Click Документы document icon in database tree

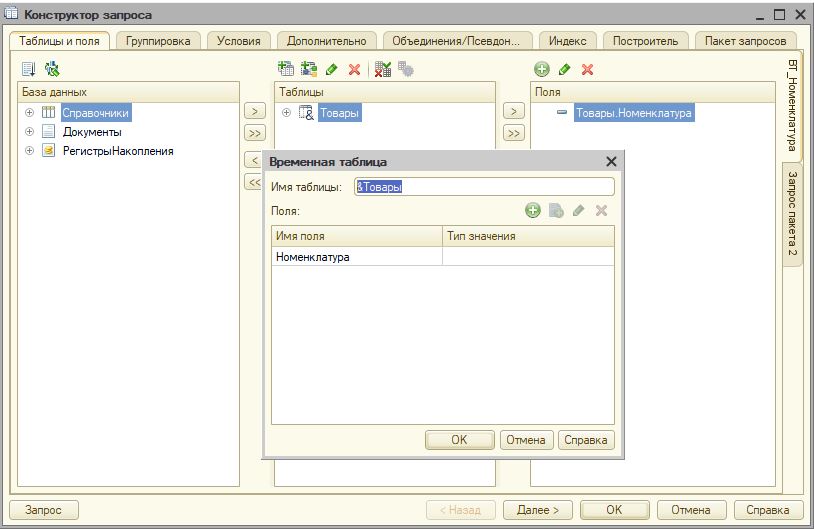[48, 131]
